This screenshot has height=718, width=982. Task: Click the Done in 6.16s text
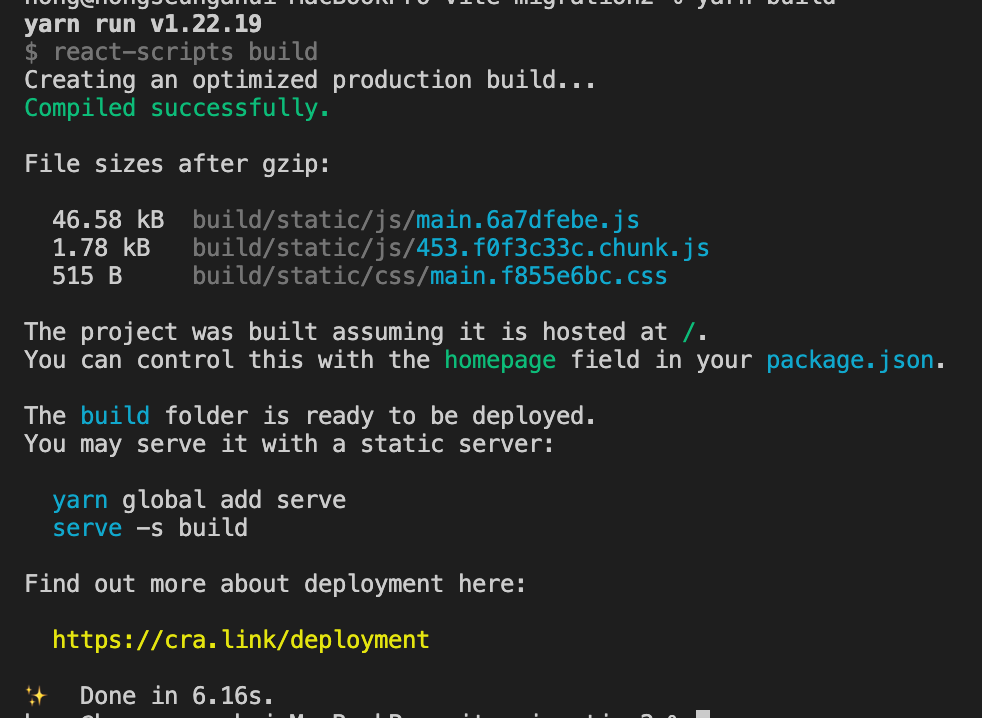click(x=177, y=696)
